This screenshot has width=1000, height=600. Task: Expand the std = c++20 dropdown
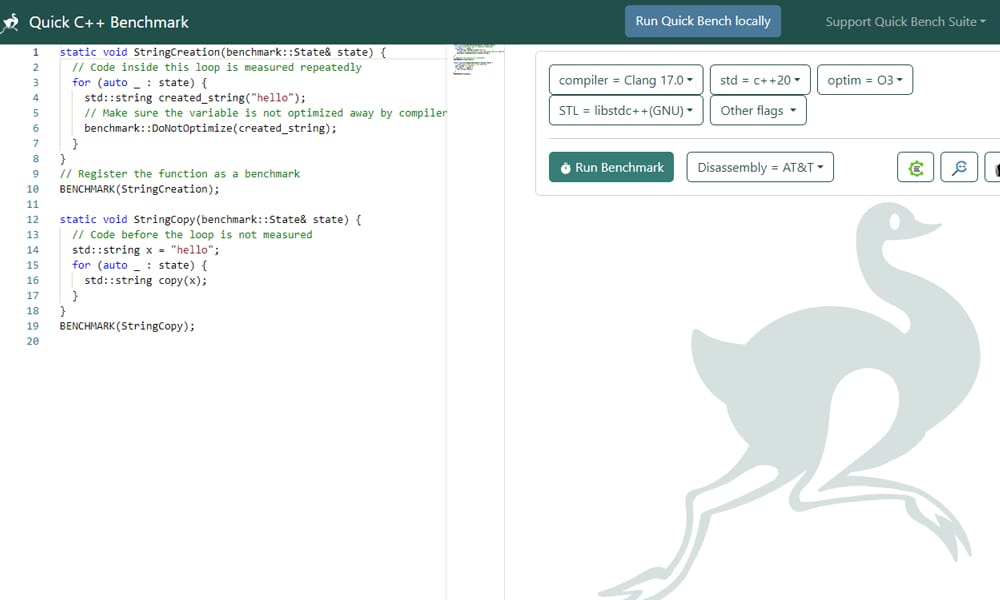click(760, 80)
